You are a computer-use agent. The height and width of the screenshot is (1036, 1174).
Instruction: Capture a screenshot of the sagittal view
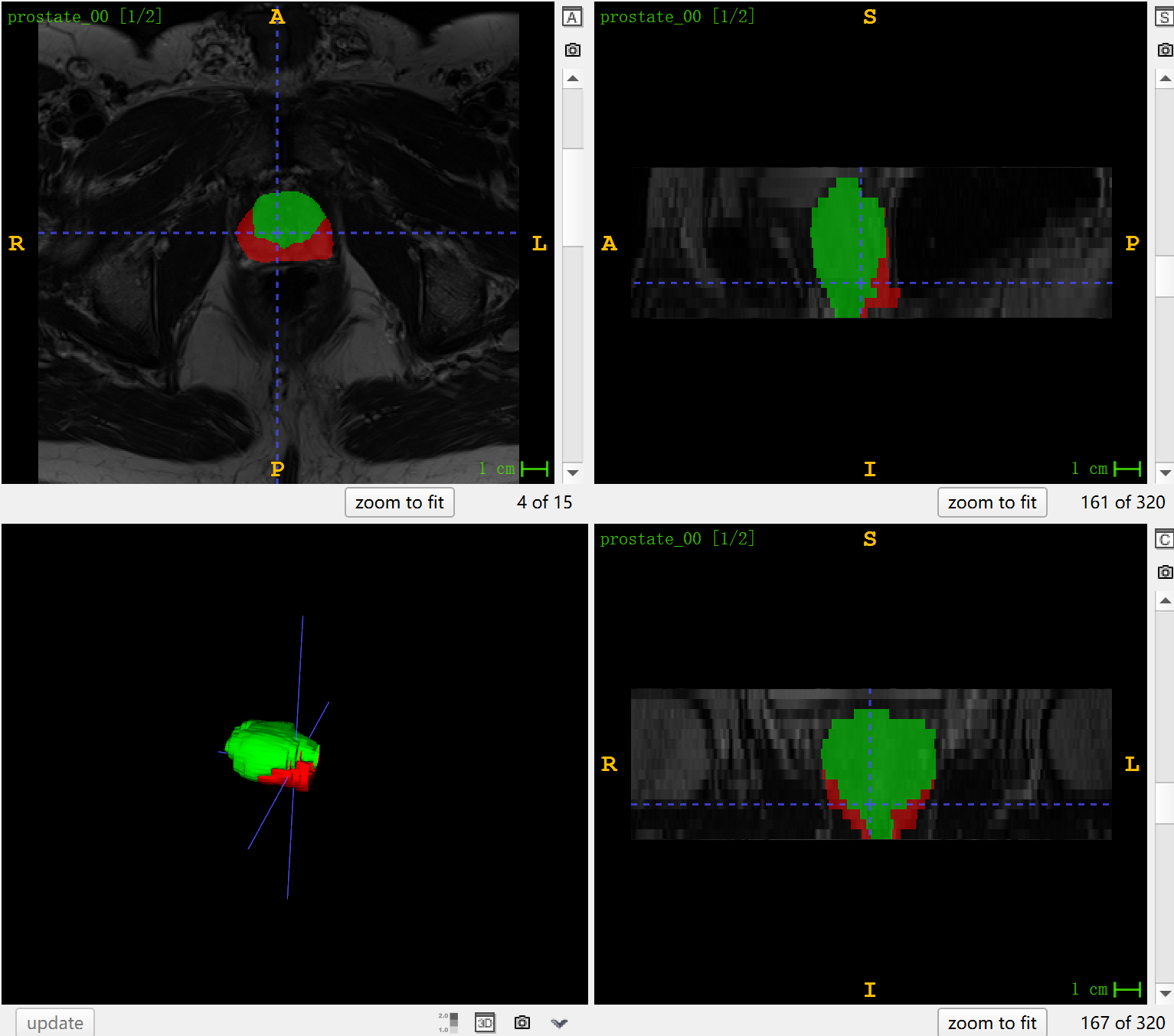click(1165, 49)
